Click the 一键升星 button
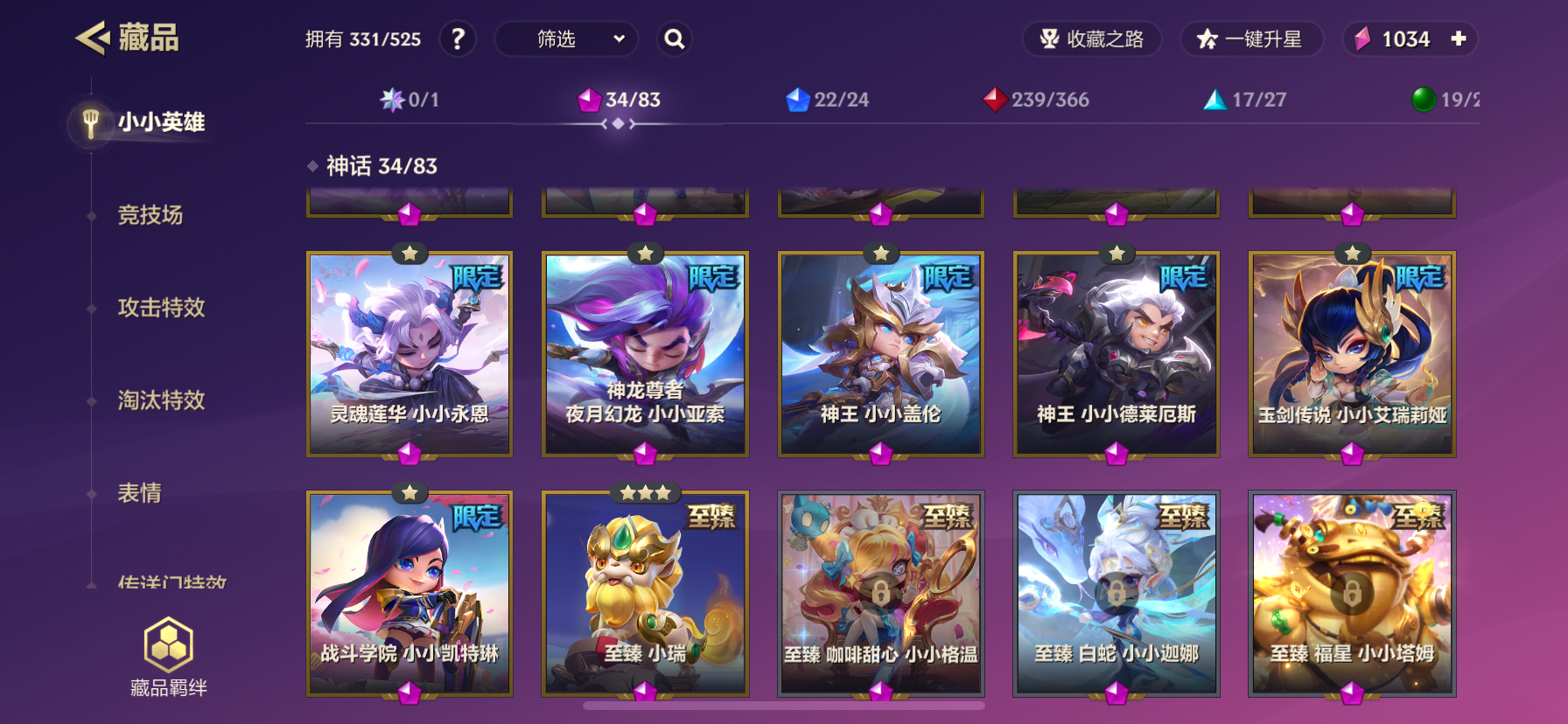This screenshot has height=724, width=1568. point(1251,38)
